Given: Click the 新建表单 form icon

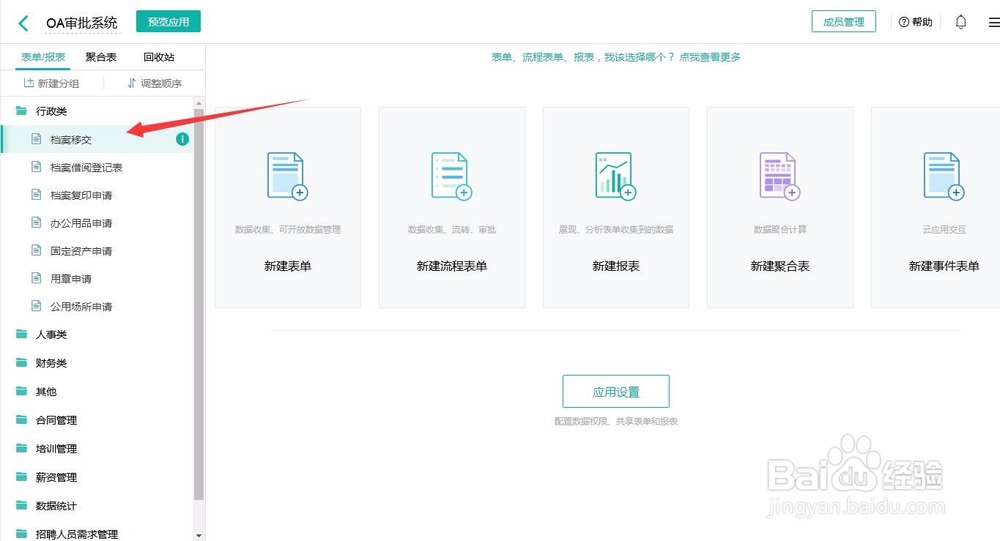Looking at the screenshot, I should [287, 176].
